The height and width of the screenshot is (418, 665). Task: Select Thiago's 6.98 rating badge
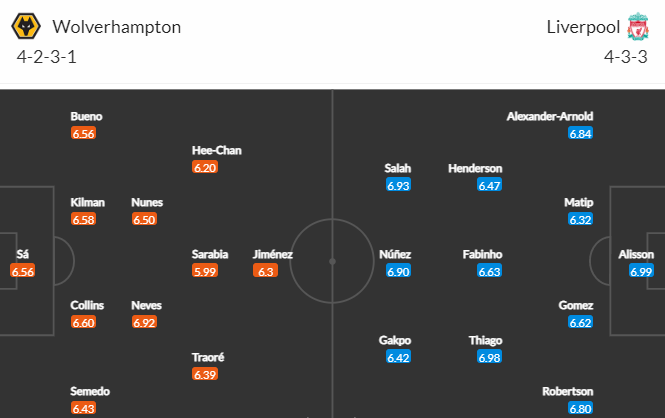(x=489, y=357)
